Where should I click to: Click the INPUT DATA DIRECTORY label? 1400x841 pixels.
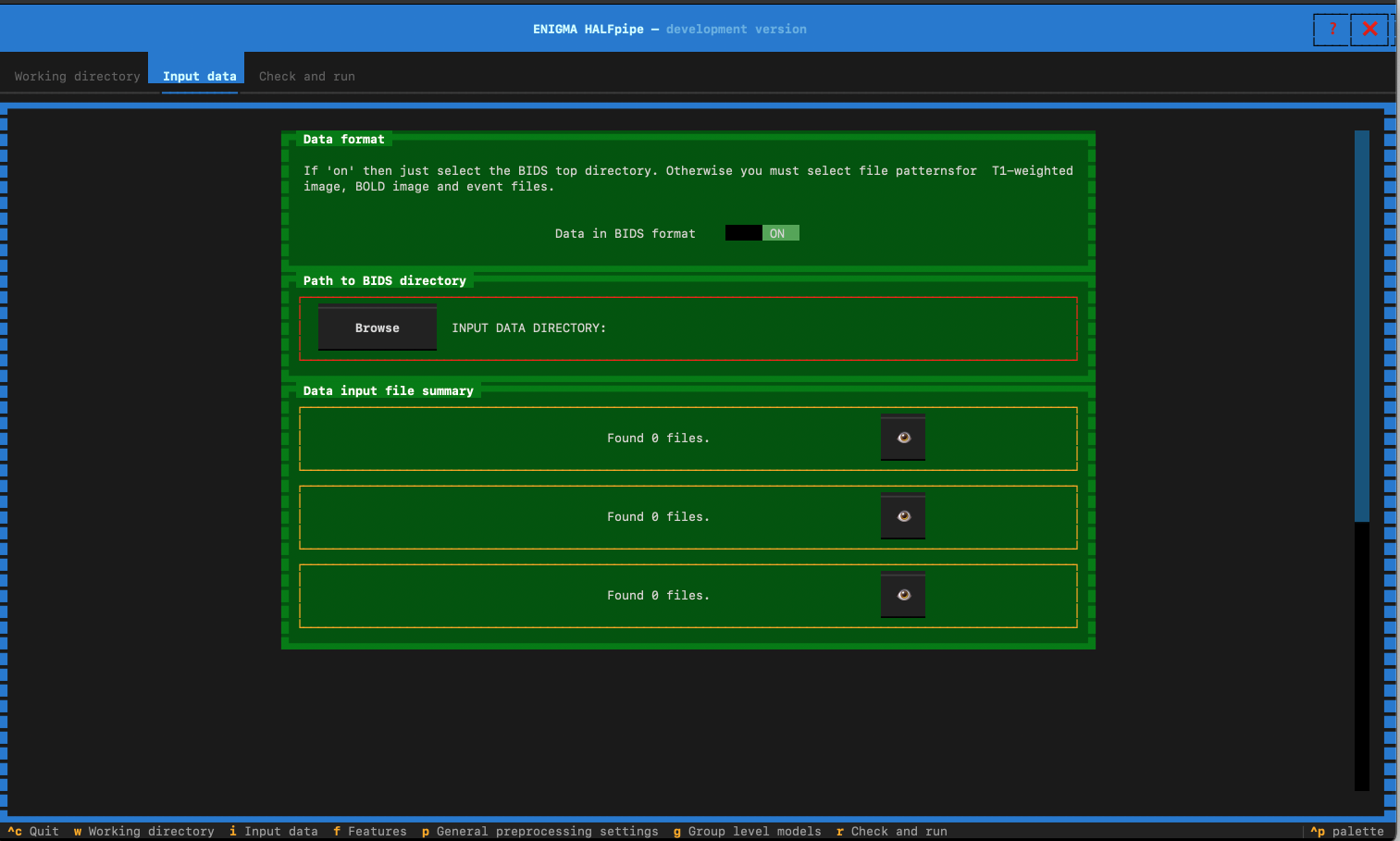point(529,328)
